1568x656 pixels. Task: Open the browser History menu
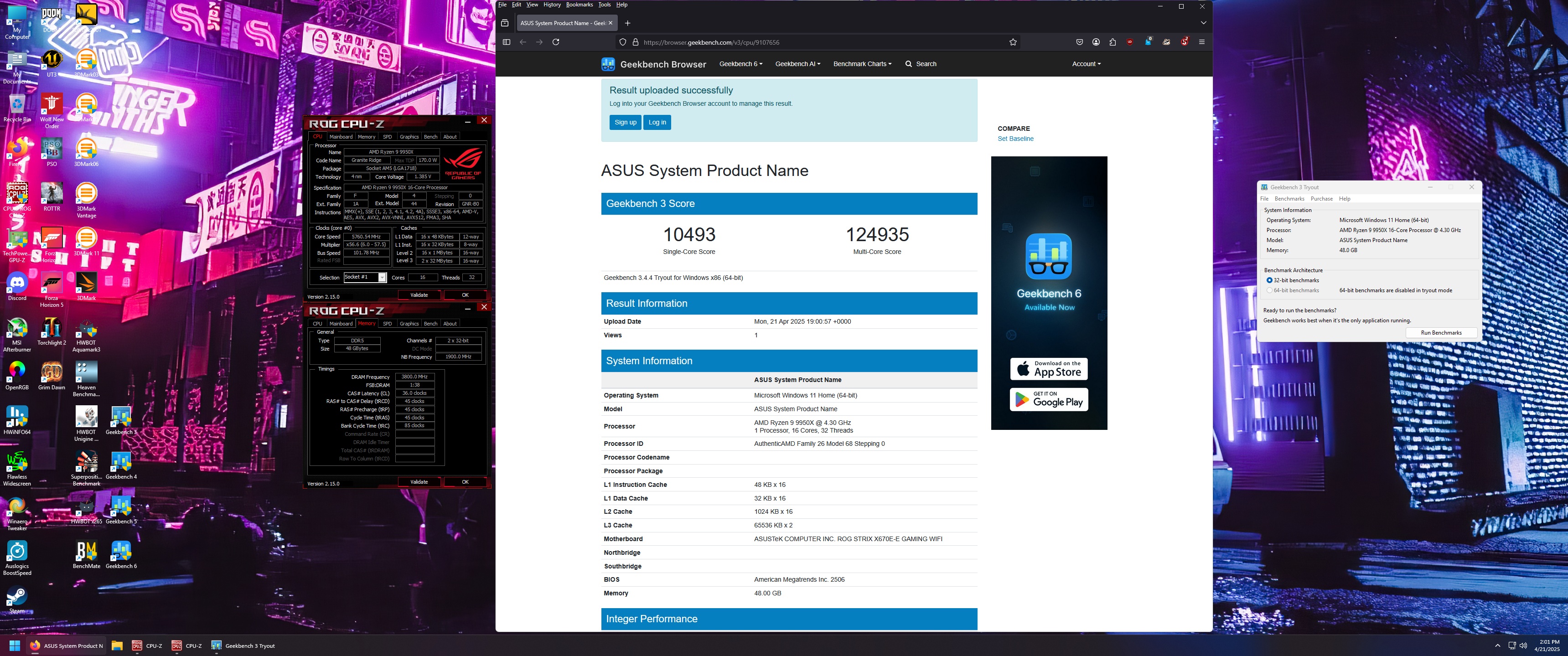552,5
